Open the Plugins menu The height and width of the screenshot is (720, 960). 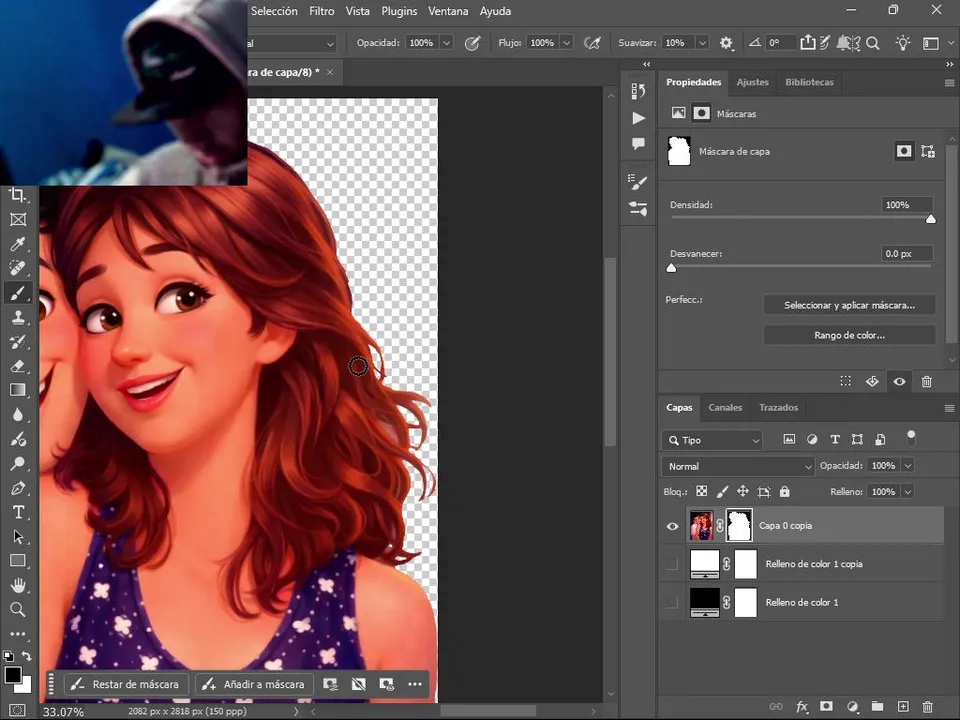click(399, 11)
